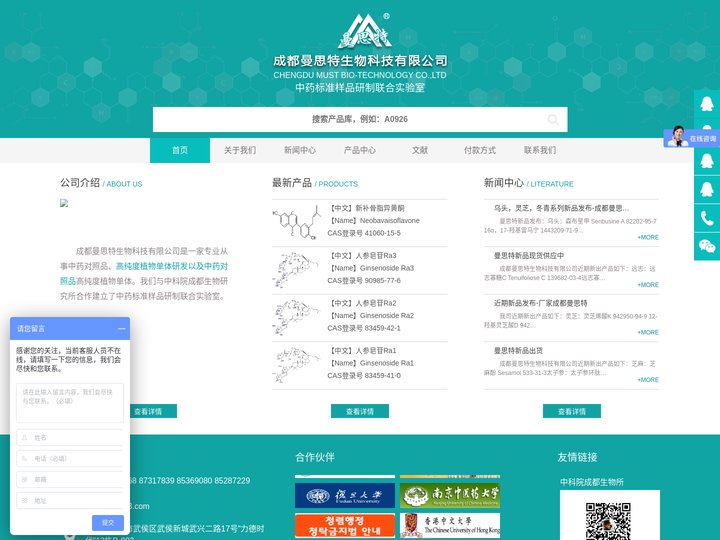The height and width of the screenshot is (540, 720).
Task: Minimize the 请您留言 chat widget
Action: coord(122,328)
